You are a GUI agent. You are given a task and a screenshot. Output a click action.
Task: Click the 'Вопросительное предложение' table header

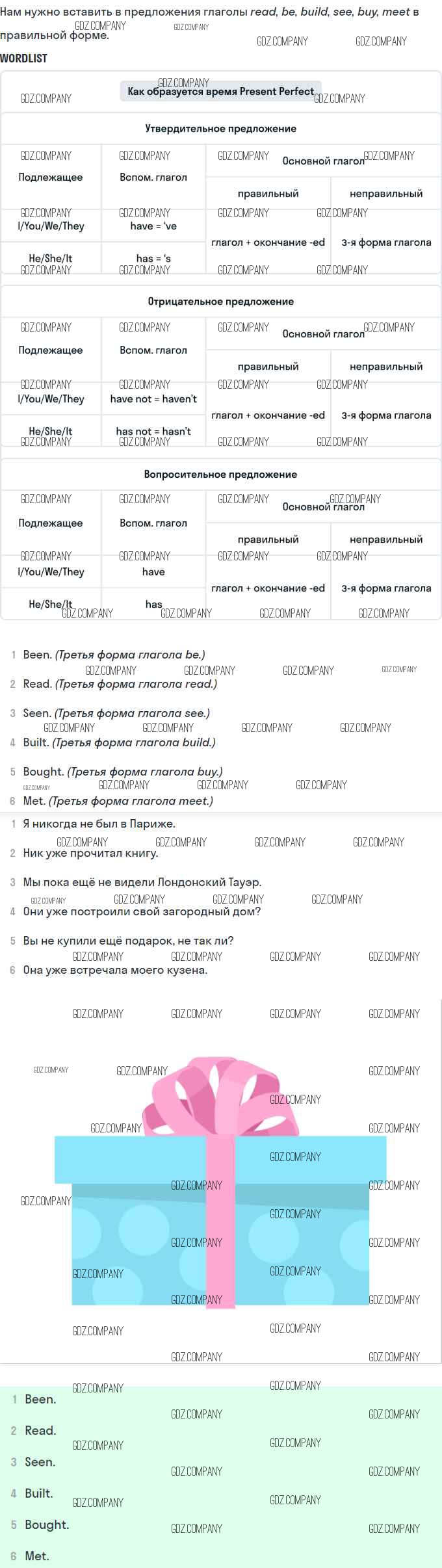point(220,475)
